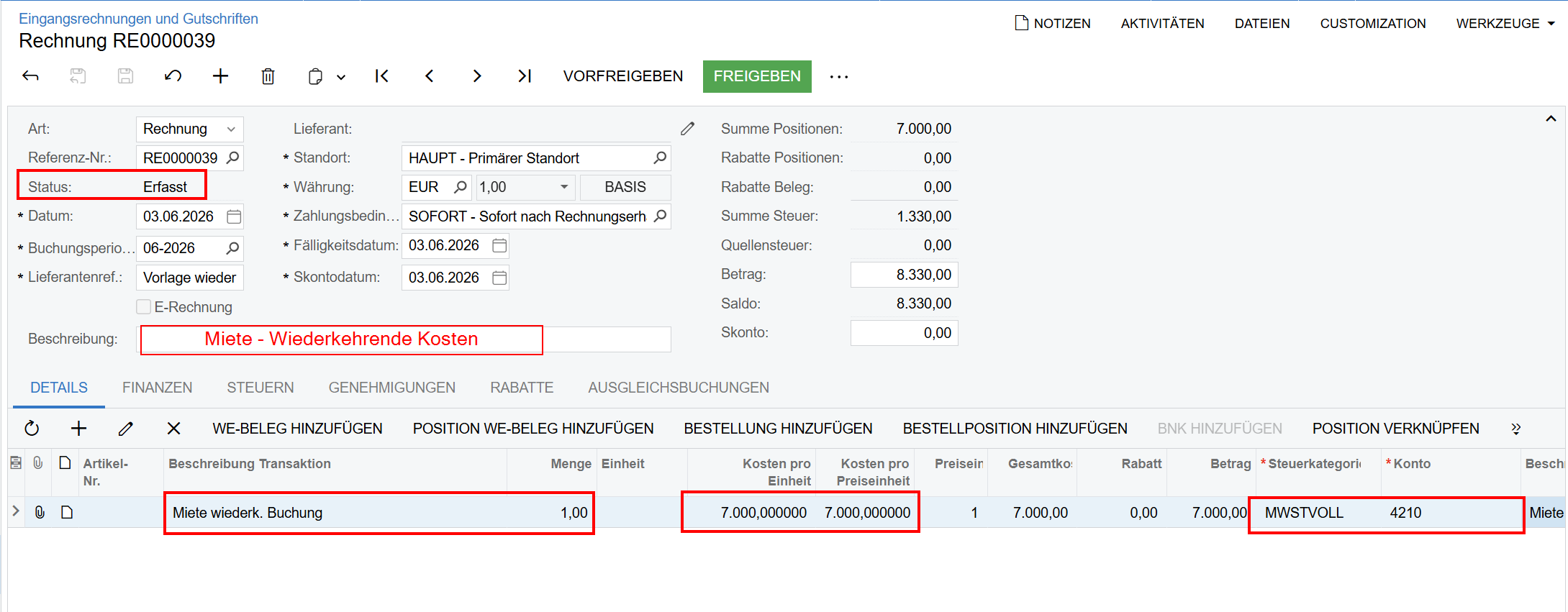Image resolution: width=1568 pixels, height=612 pixels.
Task: Click the save disk icon
Action: pos(125,76)
